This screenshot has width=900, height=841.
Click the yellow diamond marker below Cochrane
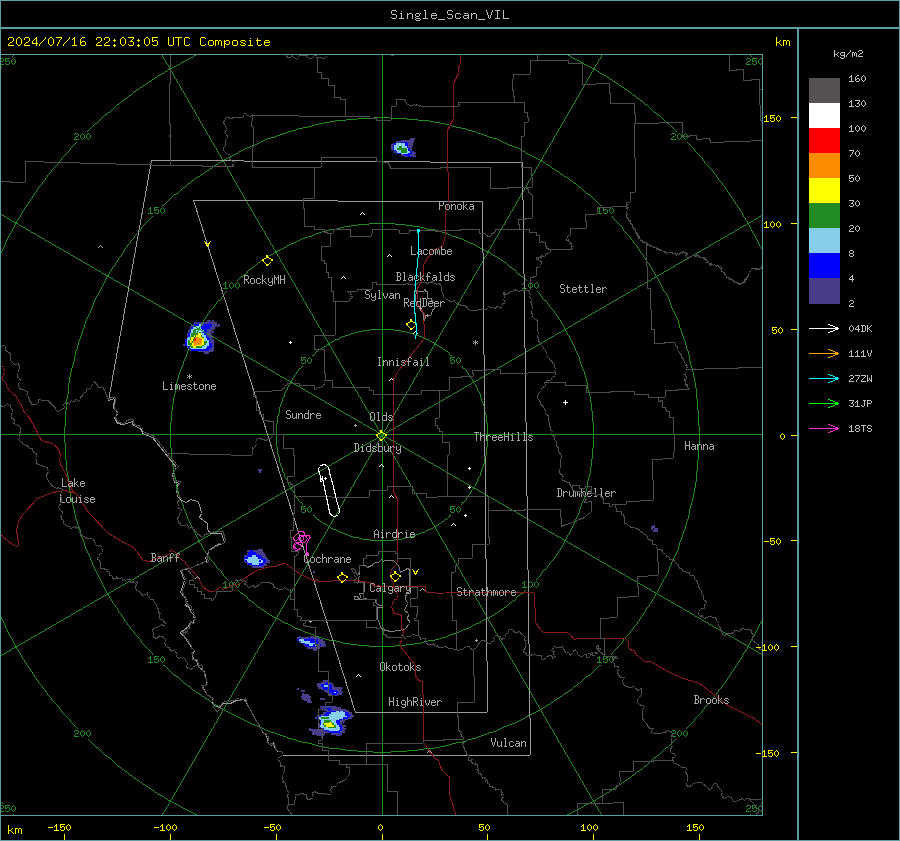[343, 578]
